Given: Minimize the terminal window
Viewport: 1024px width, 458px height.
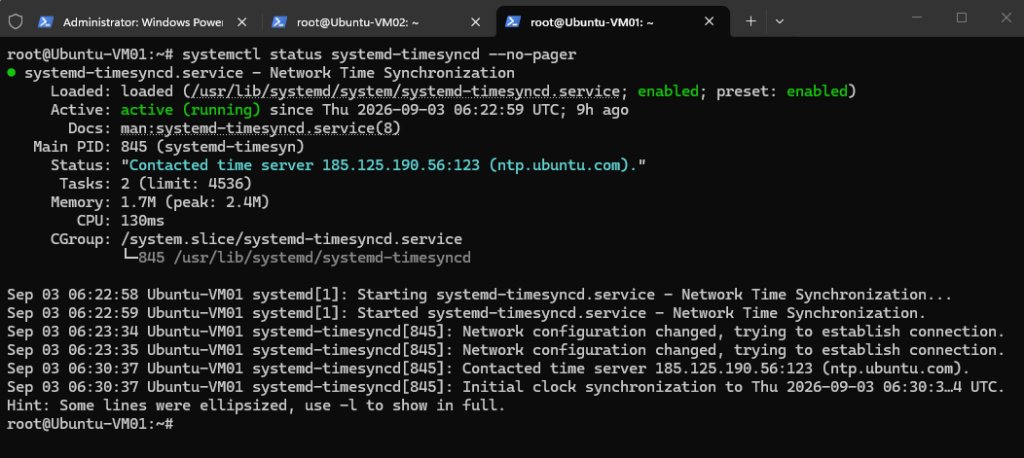Looking at the screenshot, I should pyautogui.click(x=916, y=18).
